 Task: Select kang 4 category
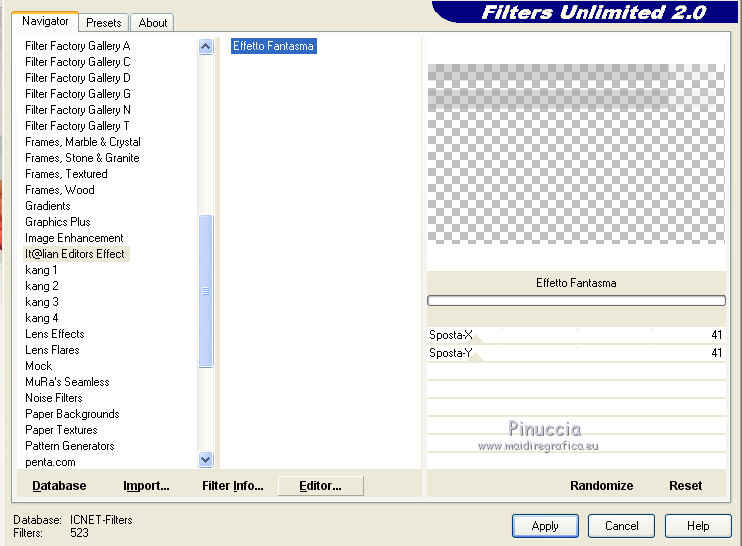point(42,318)
